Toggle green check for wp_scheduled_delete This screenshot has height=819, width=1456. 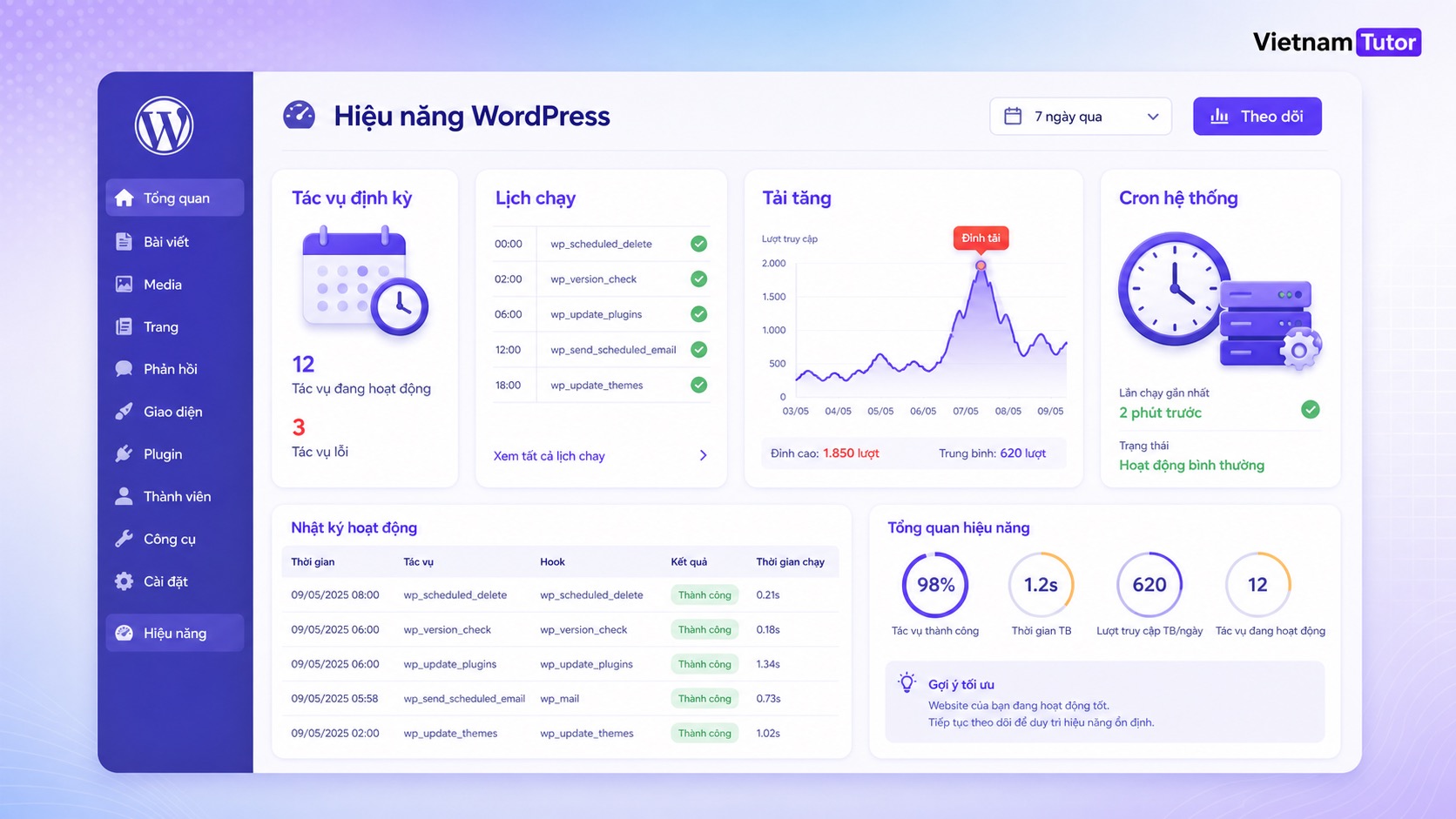(698, 244)
